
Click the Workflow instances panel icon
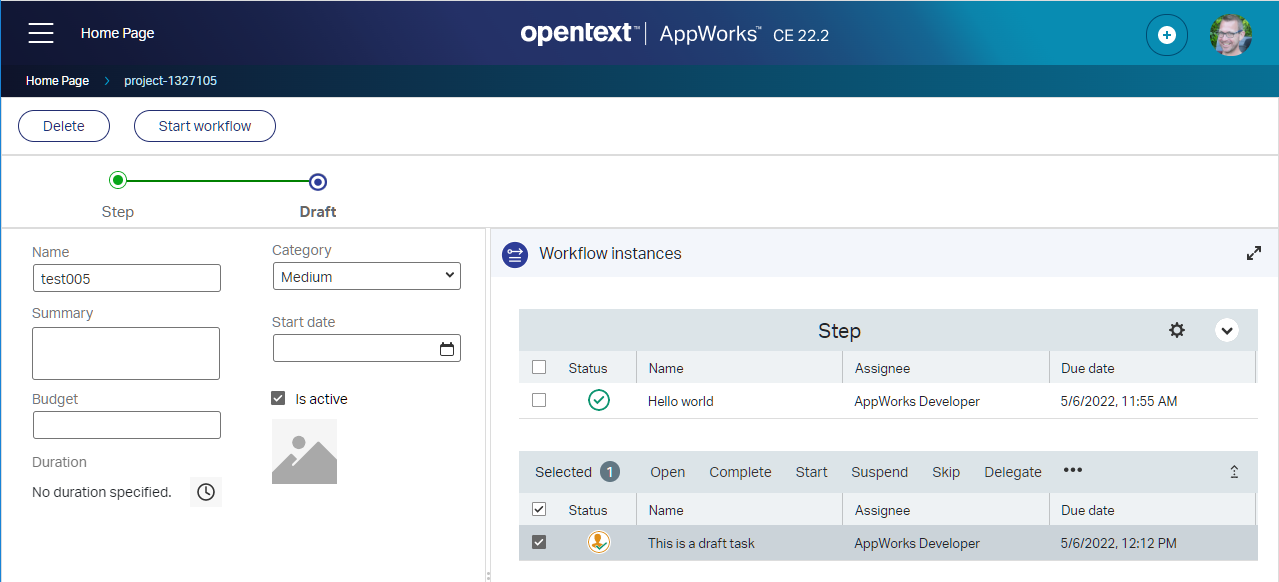[x=515, y=254]
